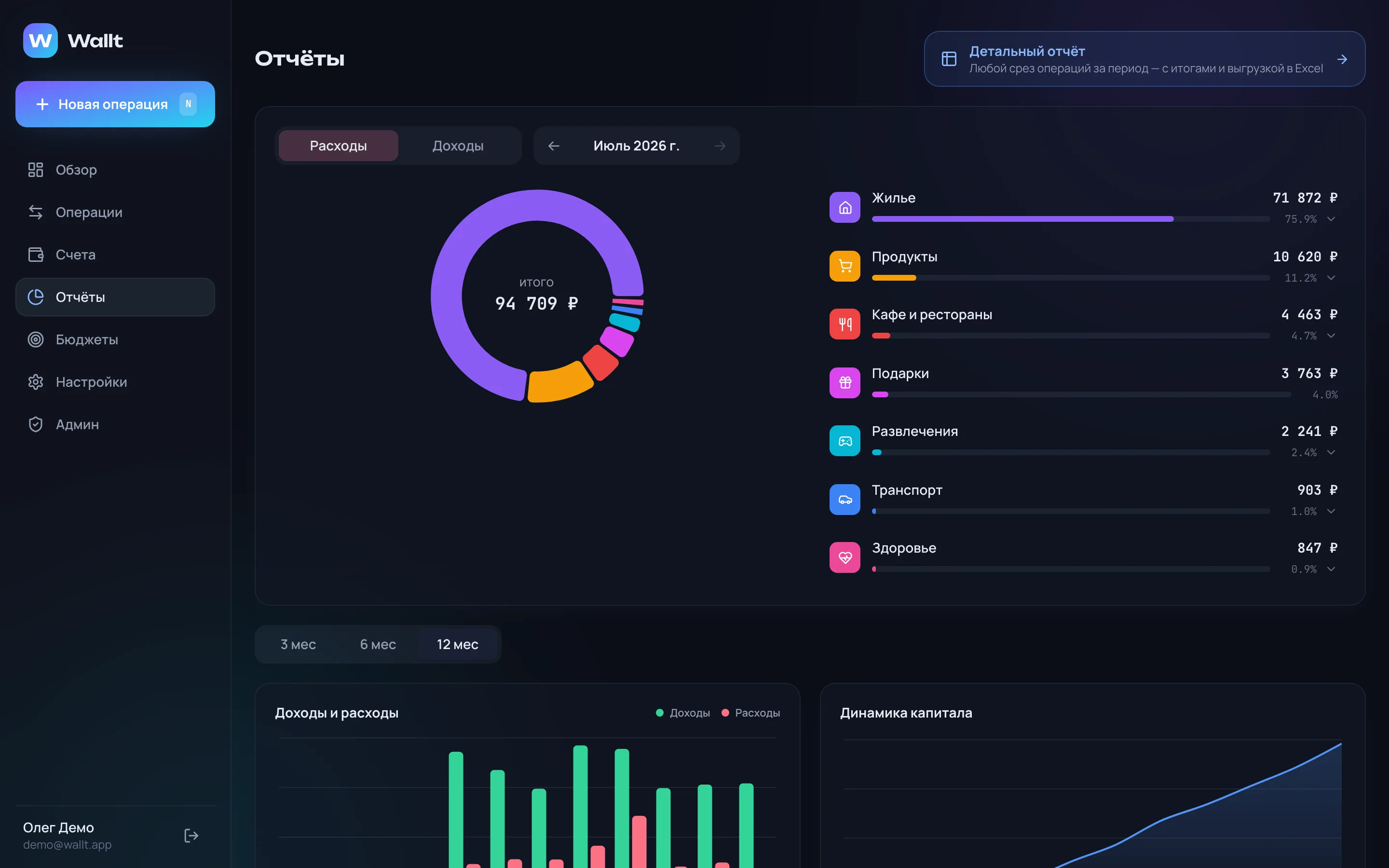Click the Админ shield icon
This screenshot has width=1389, height=868.
coord(36,425)
